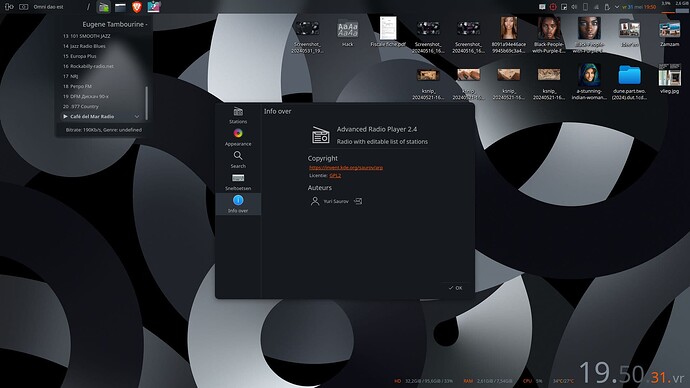Select the Fiscale fiche.pdf desktop file
This screenshot has height=388, width=690.
388,32
